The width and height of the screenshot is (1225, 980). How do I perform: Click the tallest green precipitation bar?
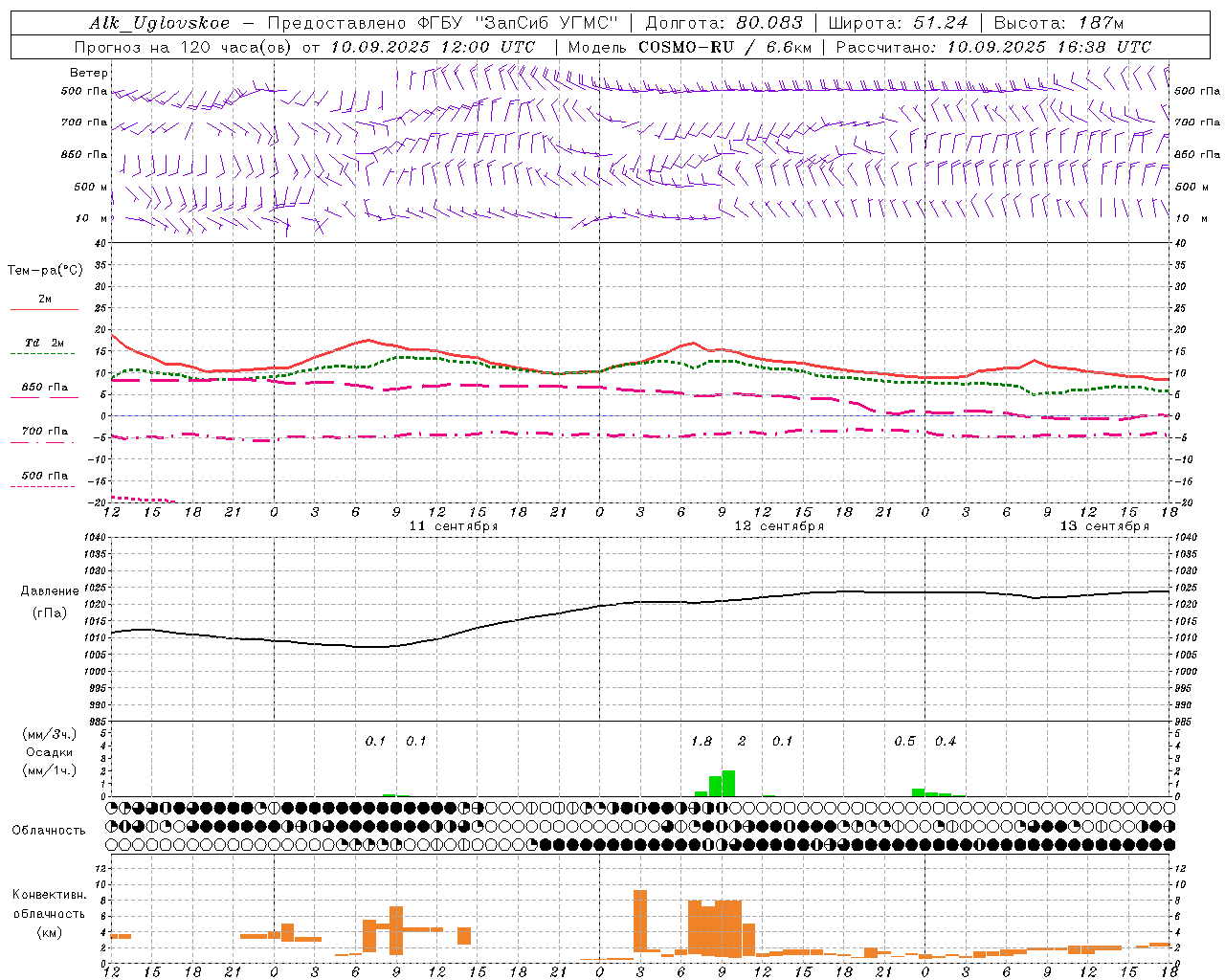pos(728,783)
